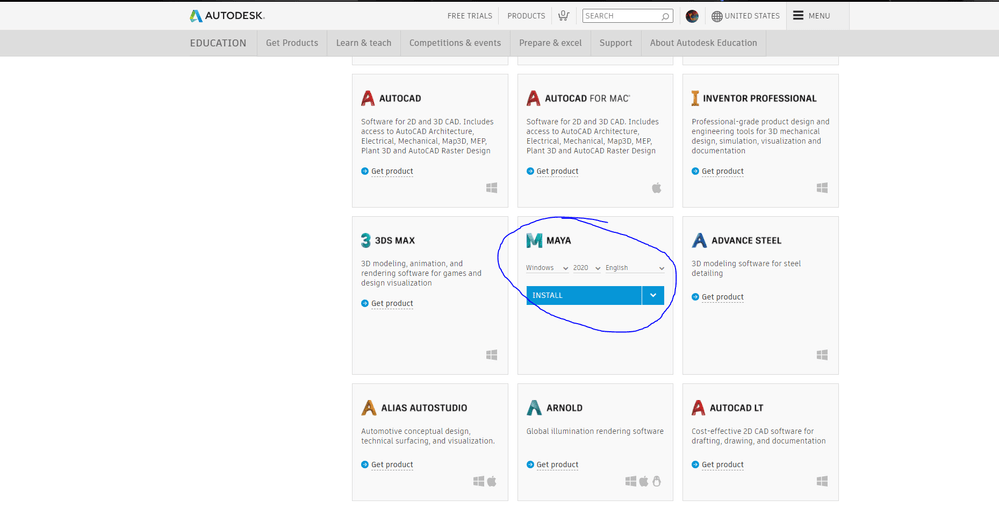The height and width of the screenshot is (505, 999).
Task: Click 'Global illumination rendering software' description
Action: point(595,431)
